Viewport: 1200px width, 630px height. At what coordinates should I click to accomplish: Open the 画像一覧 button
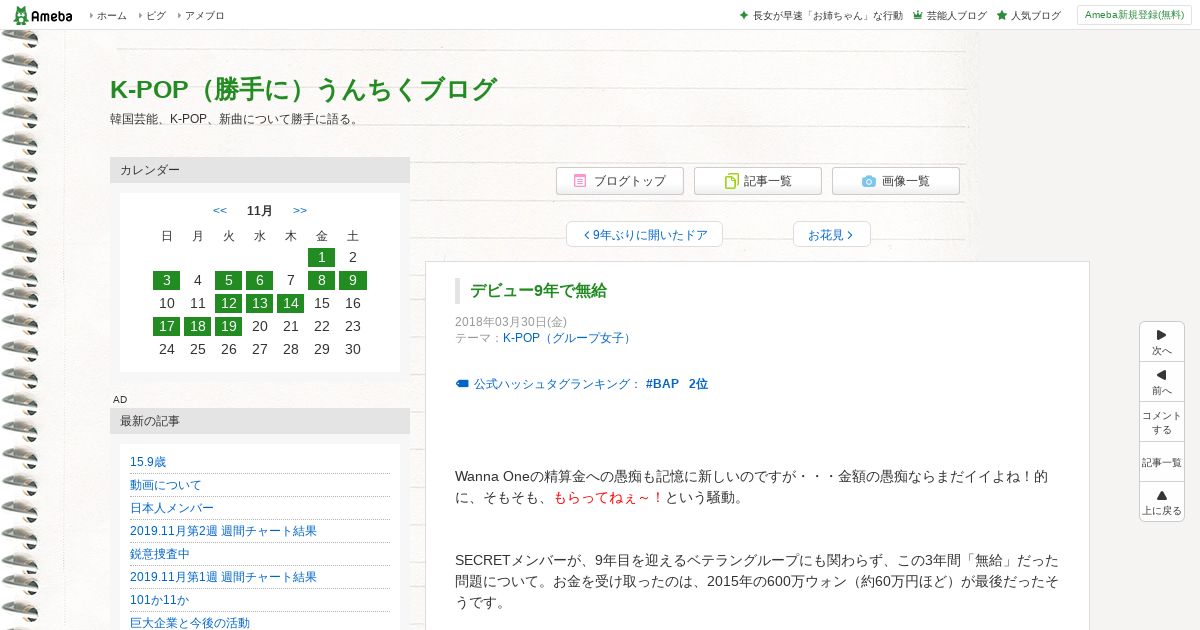[x=896, y=181]
